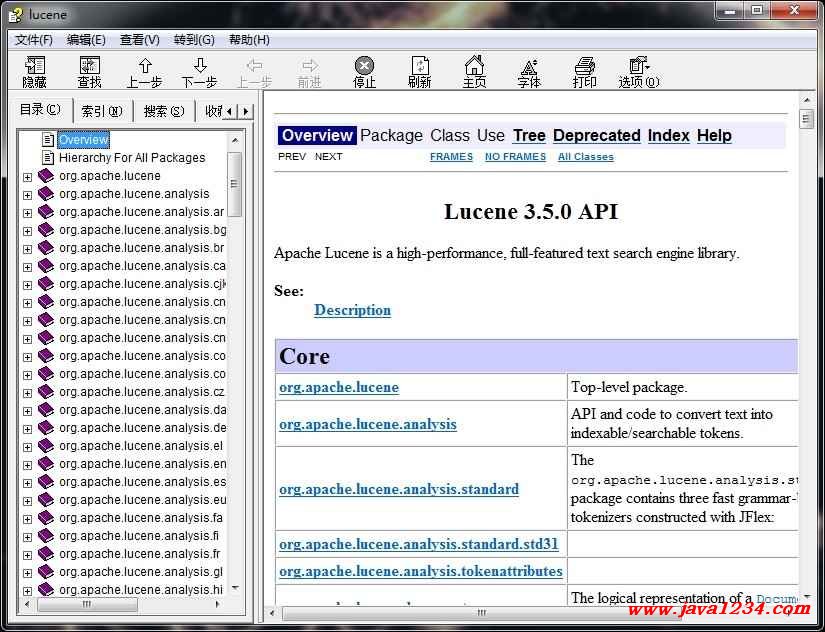Click the book icon of org.apache.lucene.analysis.el
The width and height of the screenshot is (825, 632).
click(x=46, y=446)
